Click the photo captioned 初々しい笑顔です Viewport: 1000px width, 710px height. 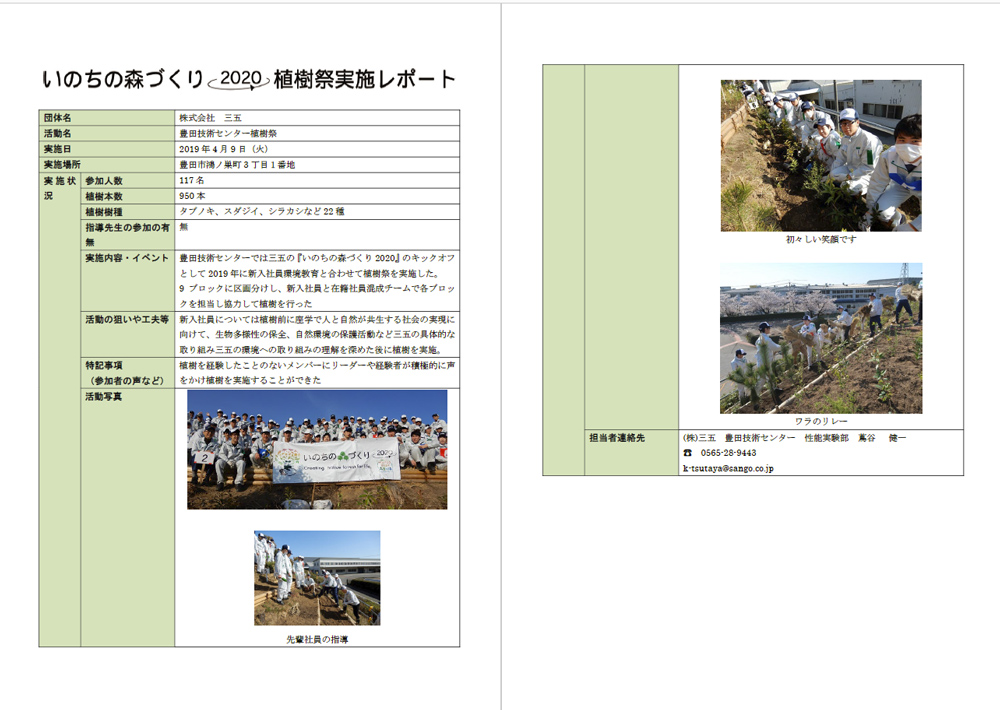click(821, 156)
